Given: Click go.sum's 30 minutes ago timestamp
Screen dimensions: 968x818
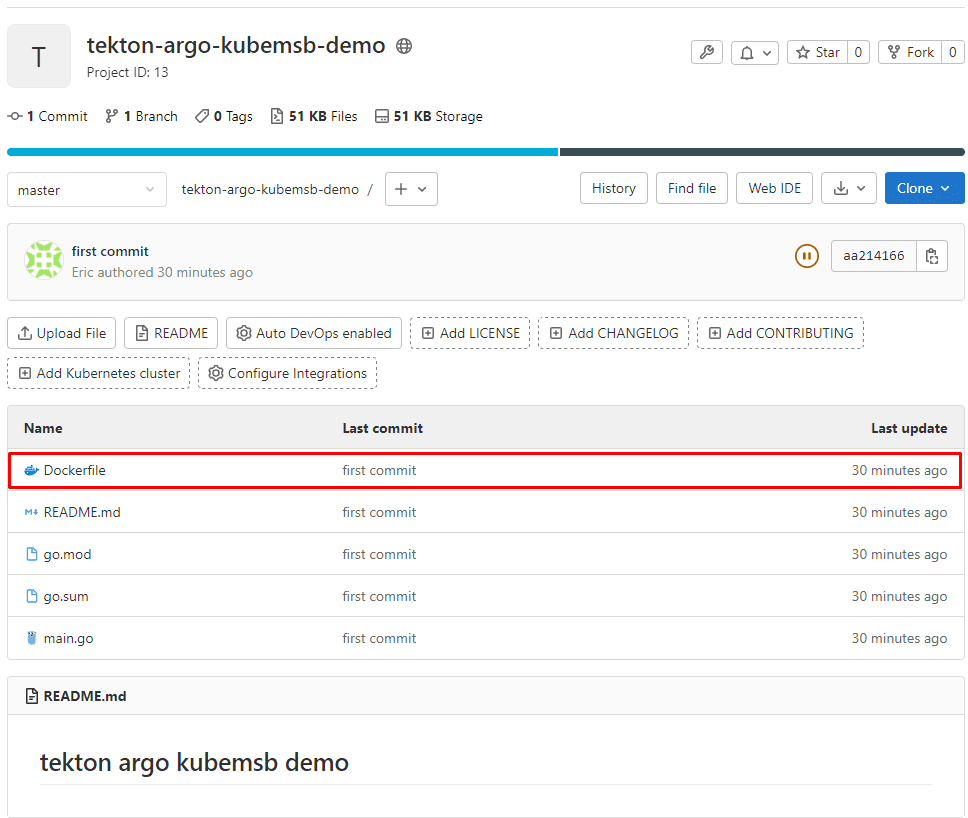Looking at the screenshot, I should [x=899, y=596].
